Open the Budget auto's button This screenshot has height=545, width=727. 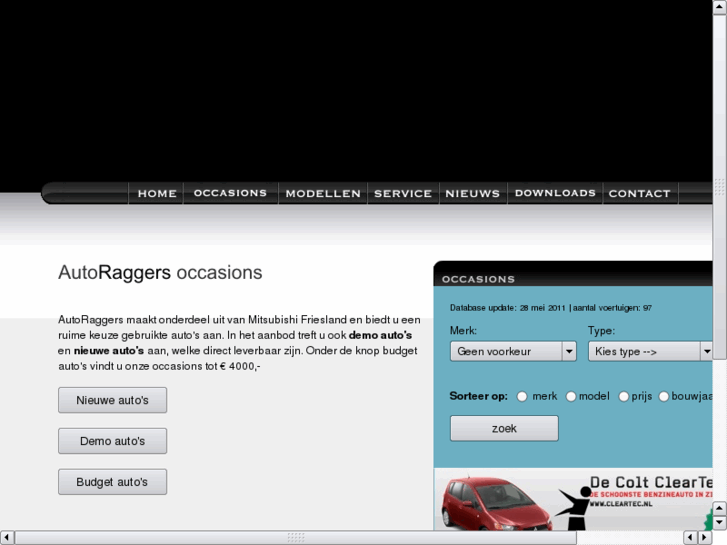pyautogui.click(x=113, y=482)
